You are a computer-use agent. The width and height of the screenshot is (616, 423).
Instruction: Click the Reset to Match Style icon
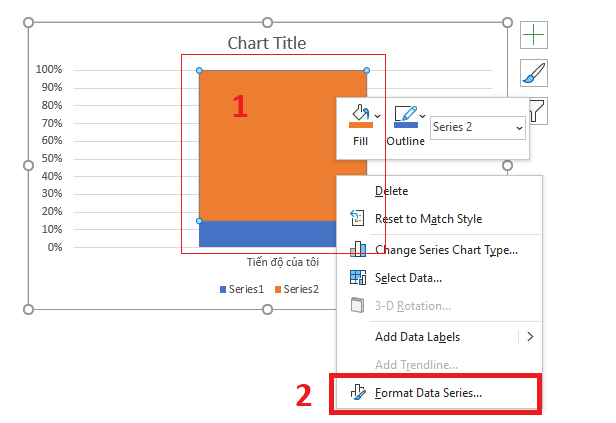(358, 218)
